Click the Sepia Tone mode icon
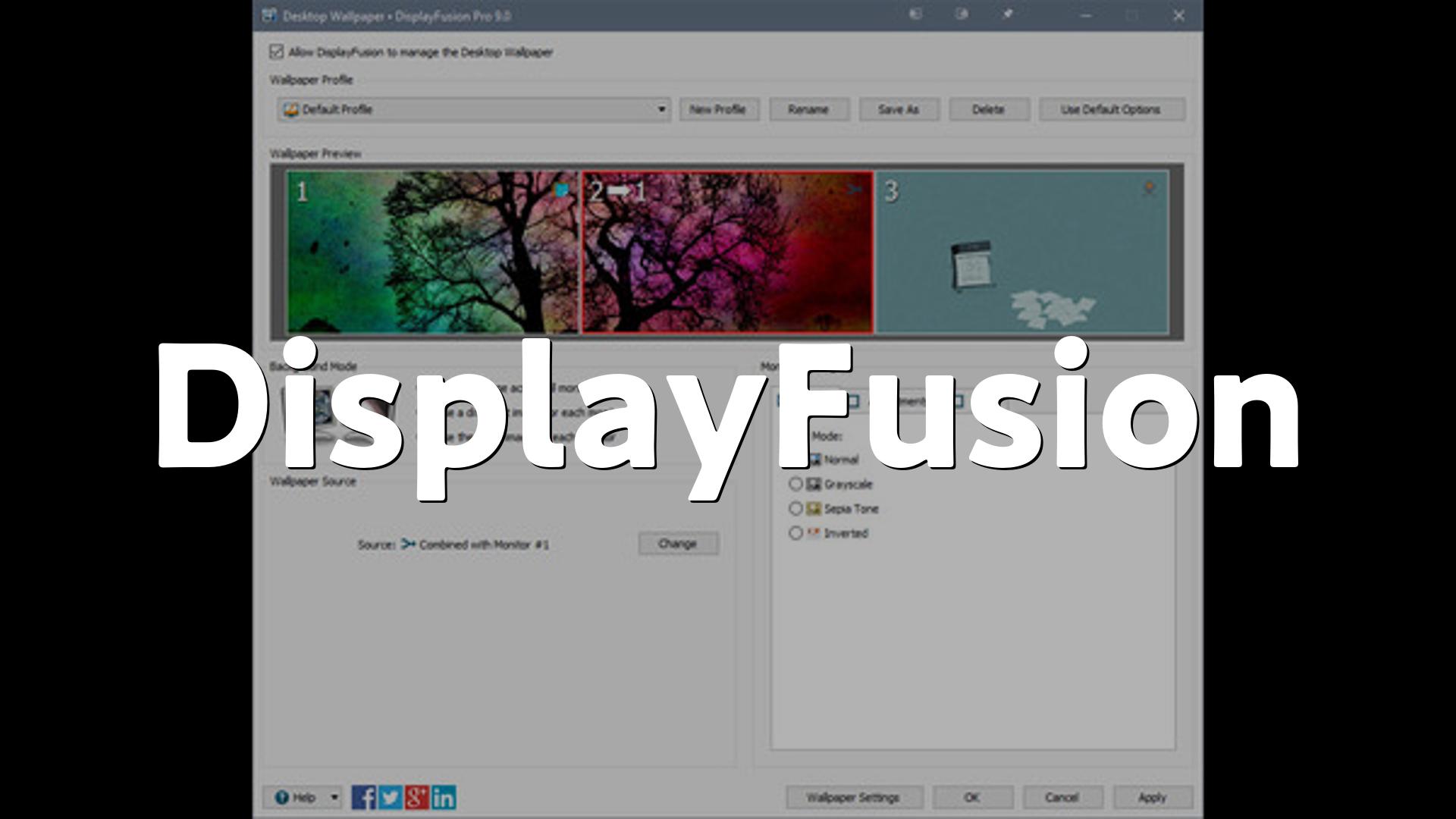This screenshot has width=1456, height=819. (x=814, y=508)
